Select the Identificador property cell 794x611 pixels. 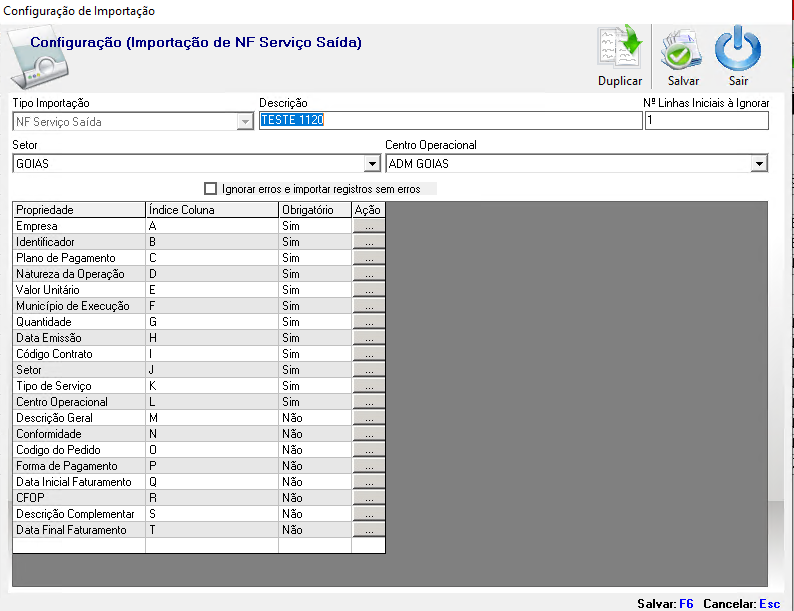point(79,242)
